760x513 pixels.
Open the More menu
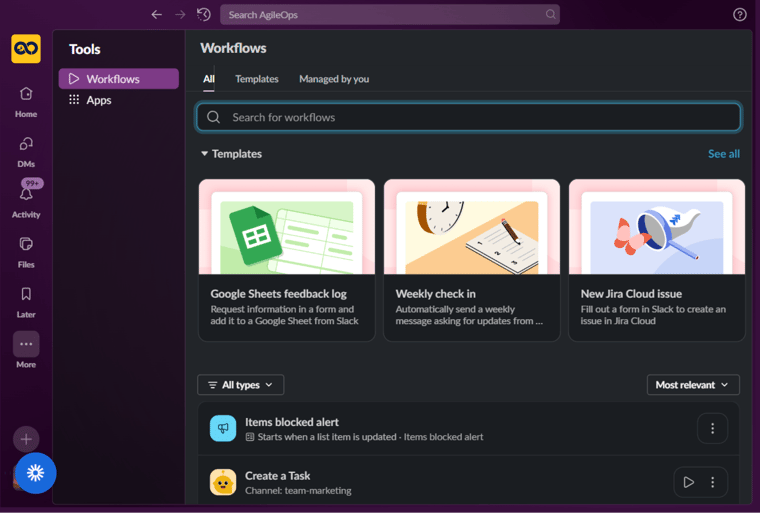click(26, 351)
